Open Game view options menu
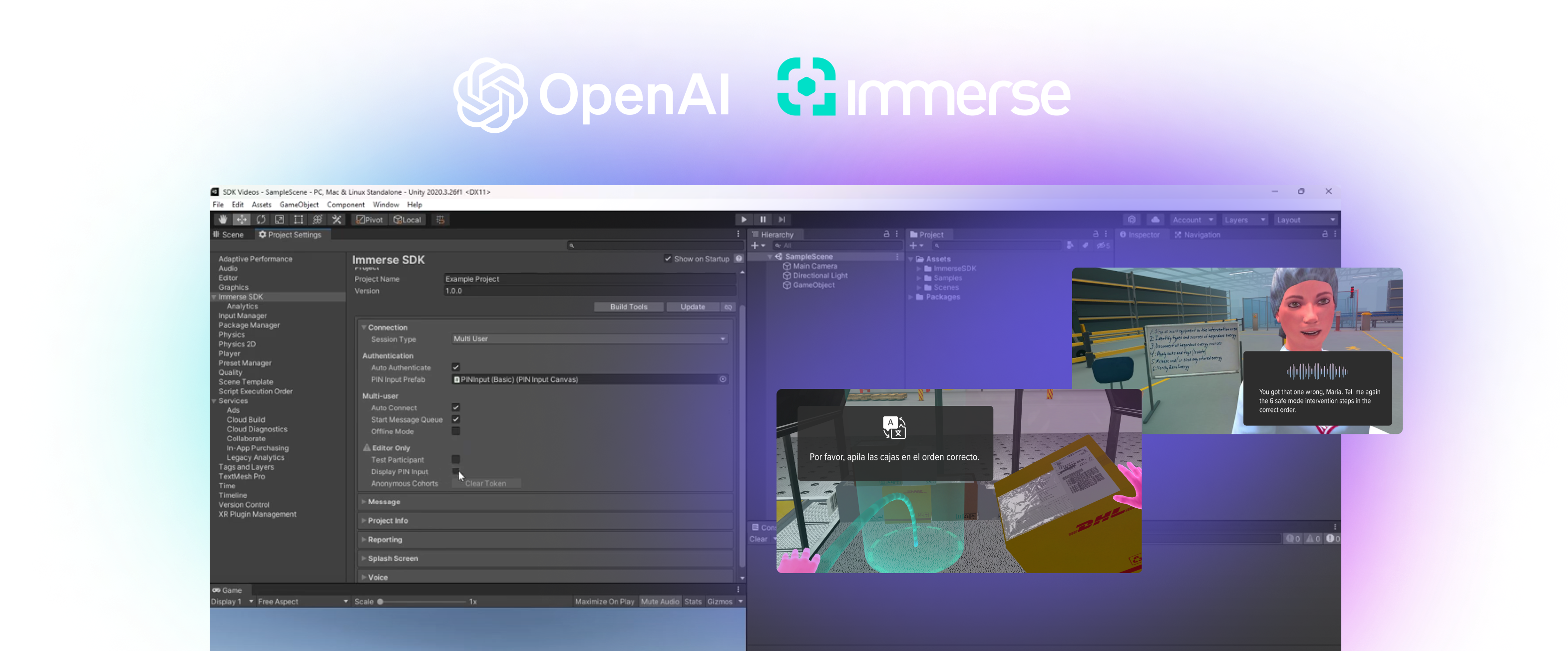The image size is (1568, 651). [x=739, y=590]
